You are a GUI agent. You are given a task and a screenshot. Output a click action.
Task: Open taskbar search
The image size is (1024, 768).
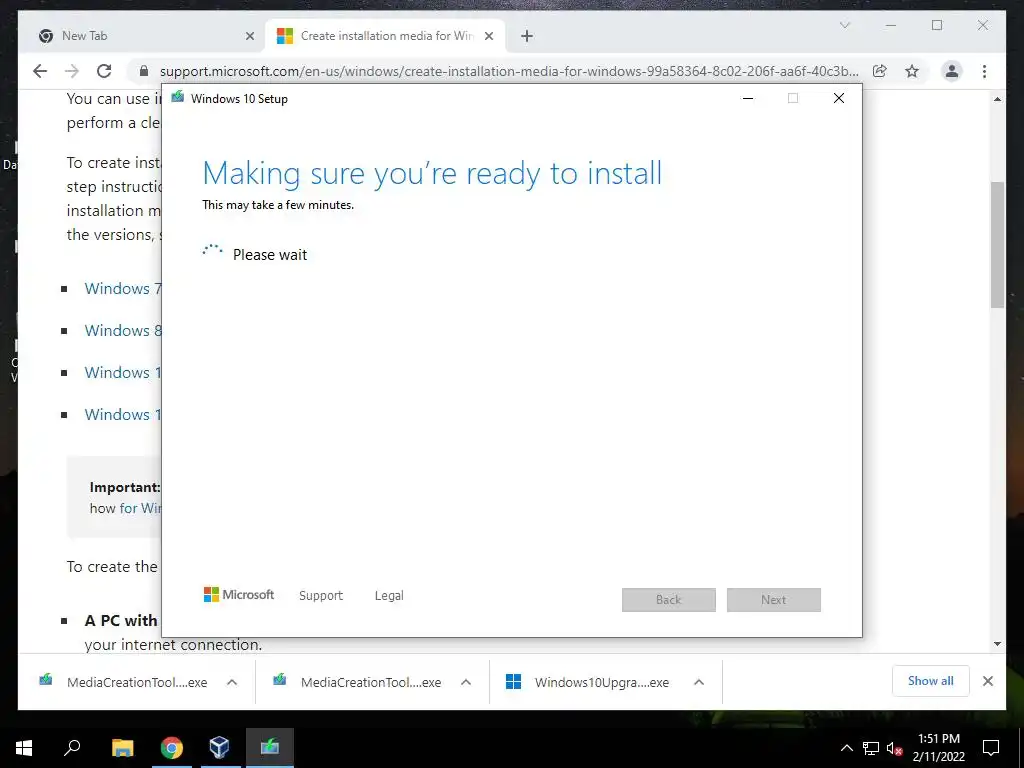tap(72, 748)
